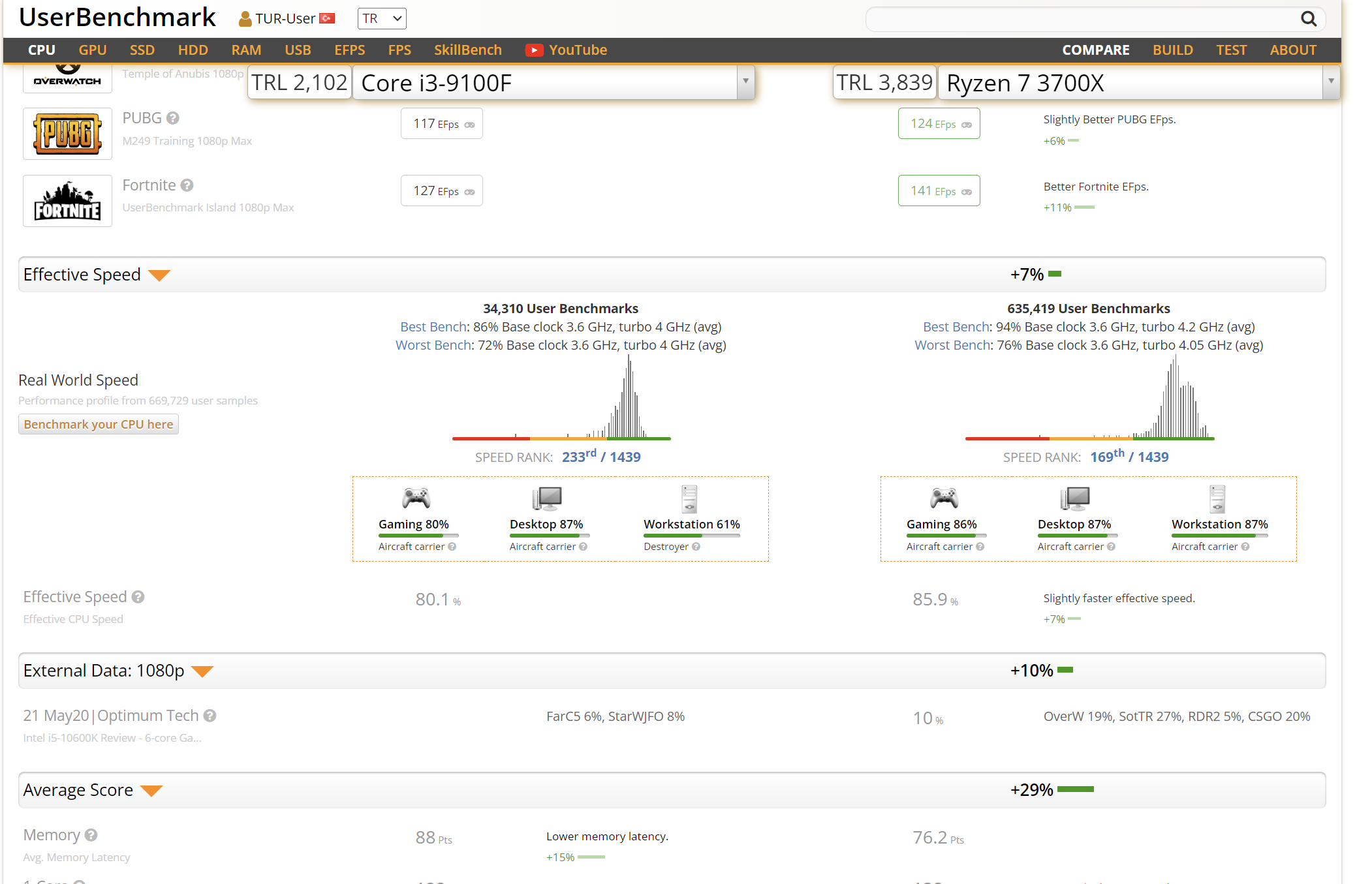Open the YouTube play icon in navbar
Screen dimensions: 1372x884
(x=534, y=50)
